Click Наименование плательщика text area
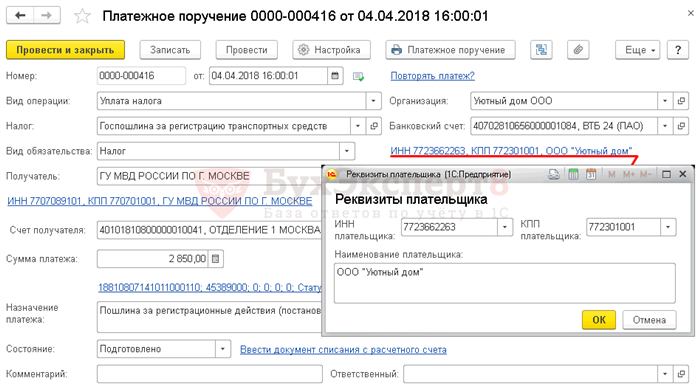The image size is (700, 386). click(504, 283)
